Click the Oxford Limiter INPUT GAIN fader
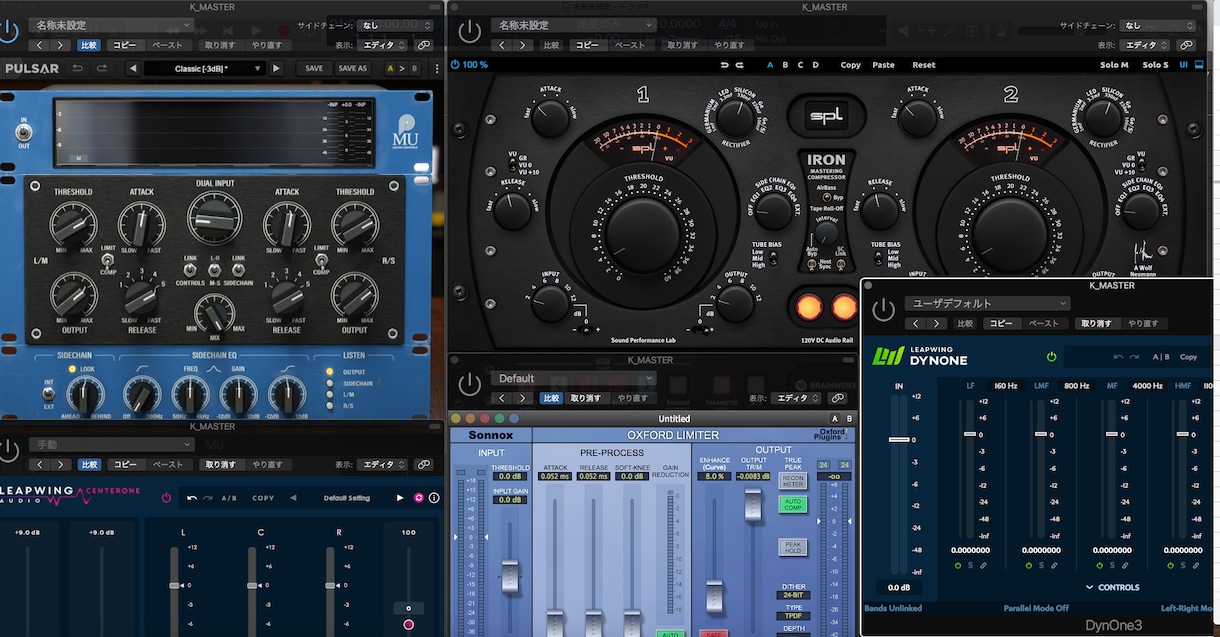Viewport: 1220px width, 637px height. (x=510, y=576)
